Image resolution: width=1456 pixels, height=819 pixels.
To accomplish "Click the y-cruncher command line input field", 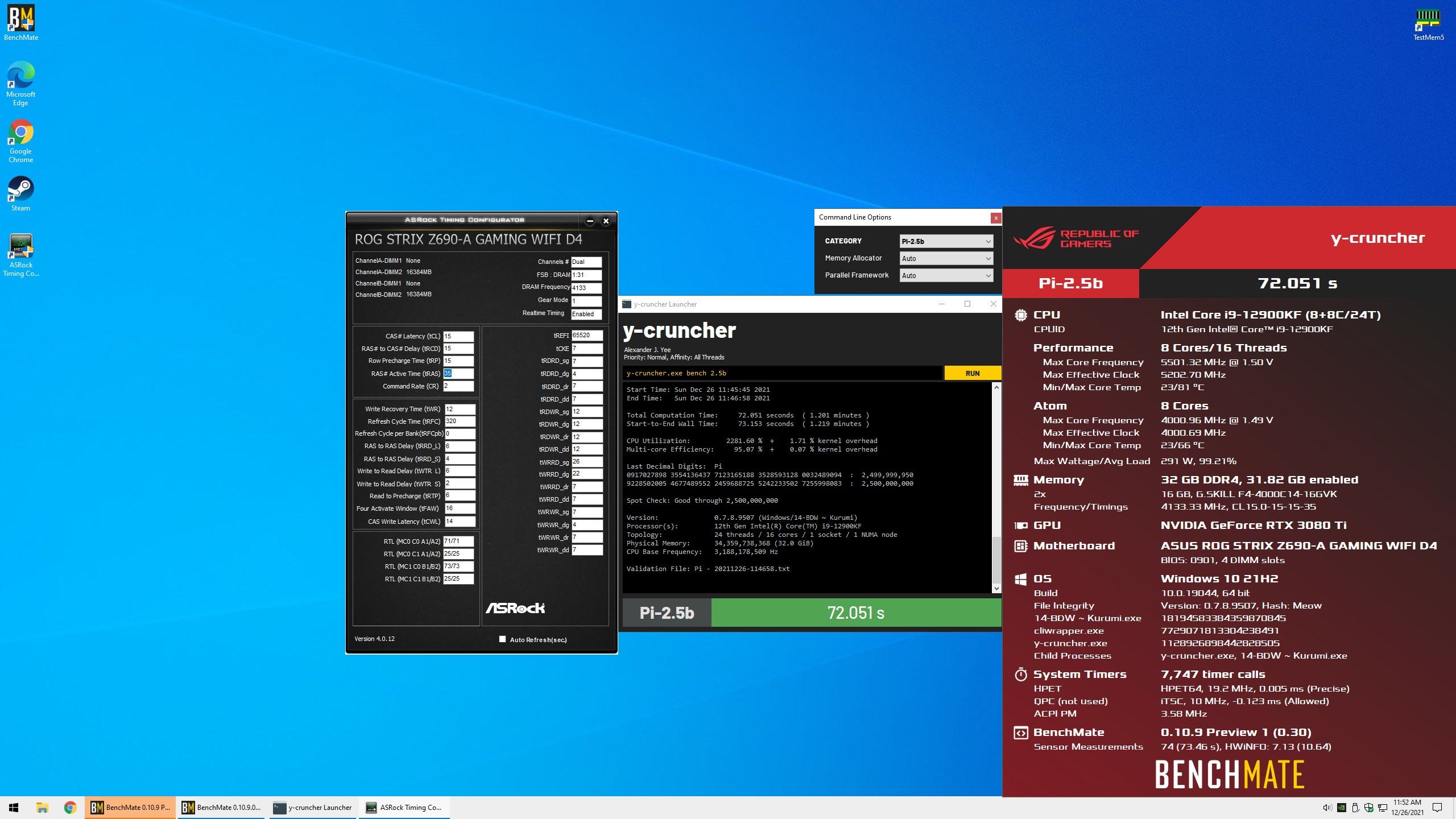I will tap(782, 373).
